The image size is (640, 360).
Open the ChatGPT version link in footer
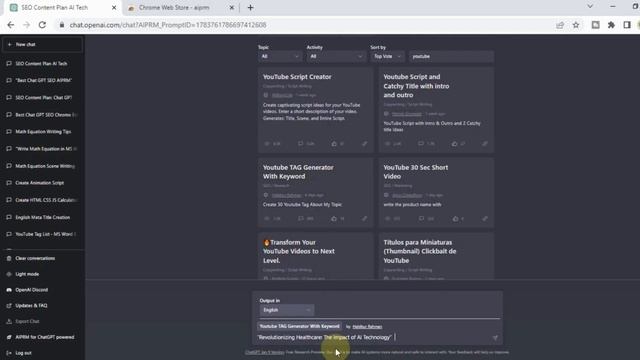(264, 352)
